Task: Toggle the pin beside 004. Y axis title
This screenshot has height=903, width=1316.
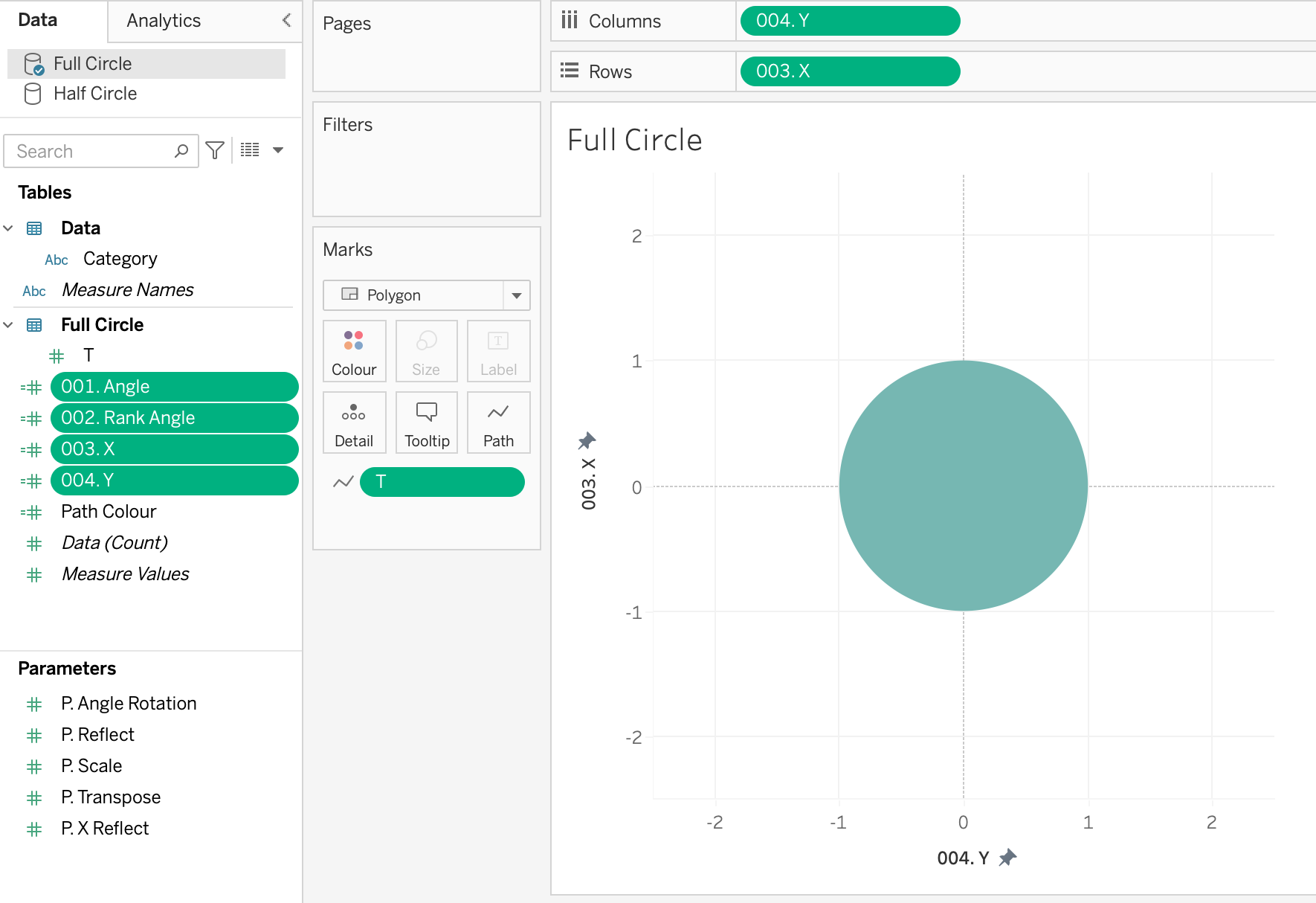Action: pyautogui.click(x=1007, y=858)
